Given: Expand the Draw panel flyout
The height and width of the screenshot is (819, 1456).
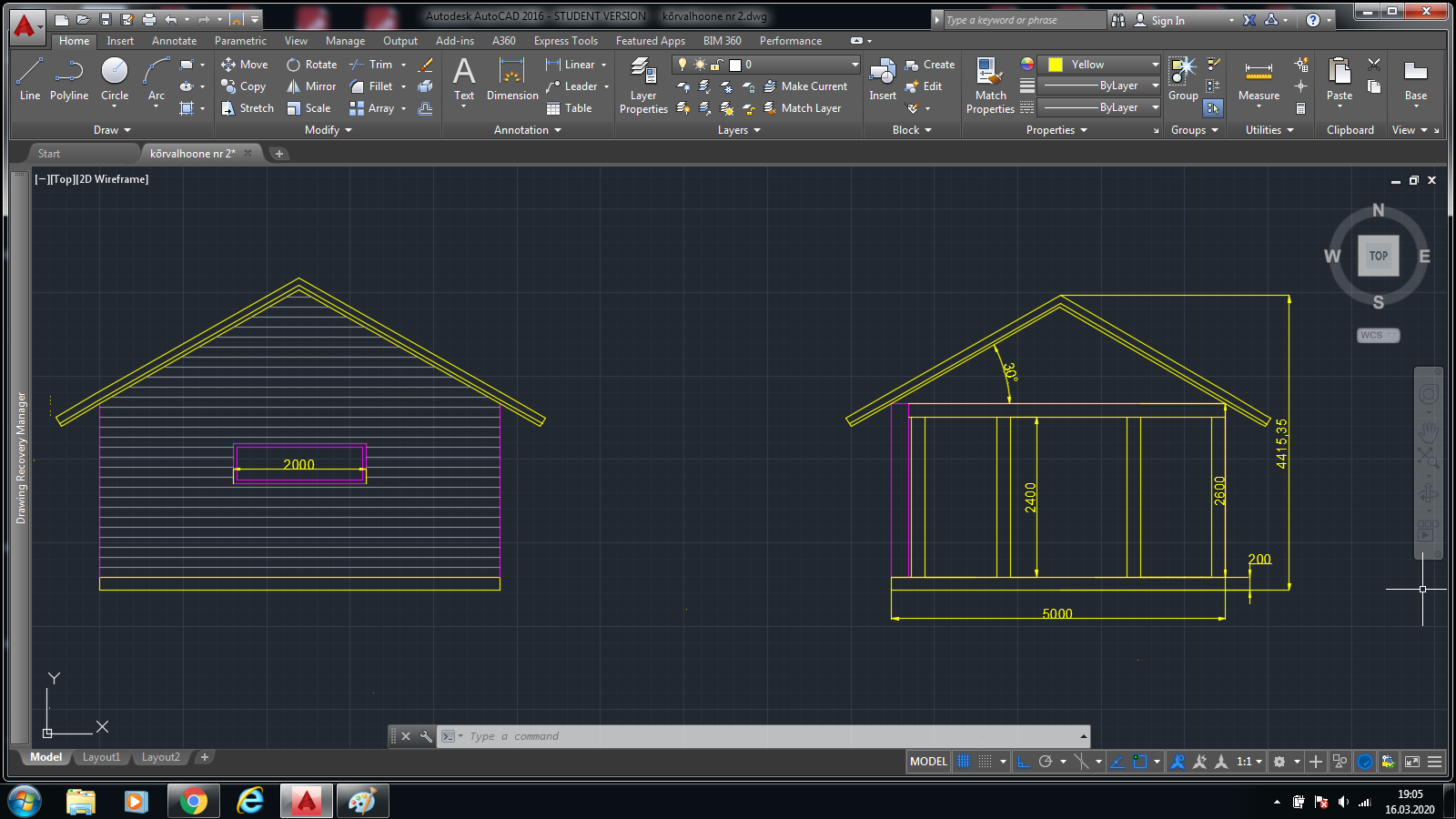Looking at the screenshot, I should [112, 130].
